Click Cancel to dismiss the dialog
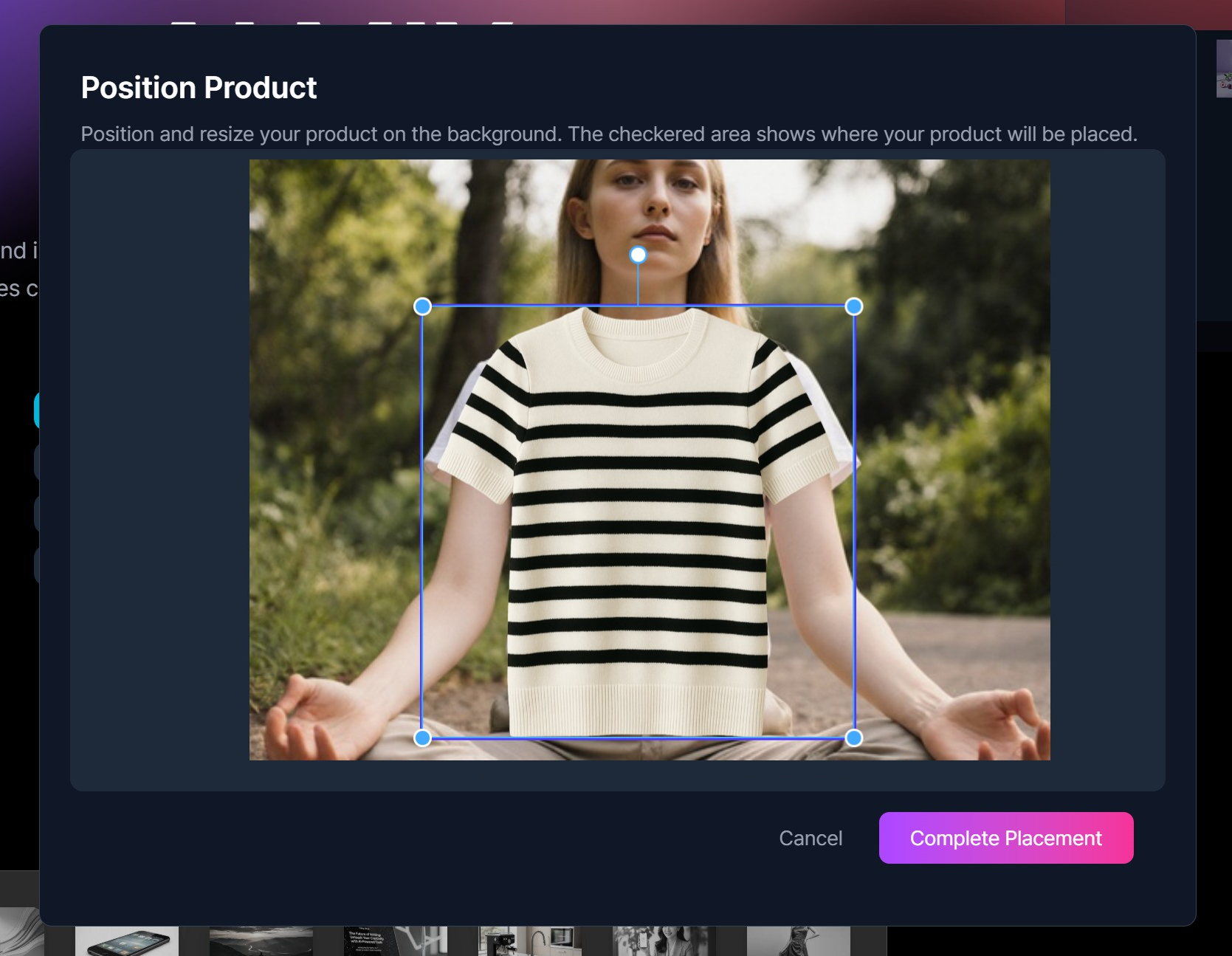Image resolution: width=1232 pixels, height=956 pixels. click(x=810, y=838)
